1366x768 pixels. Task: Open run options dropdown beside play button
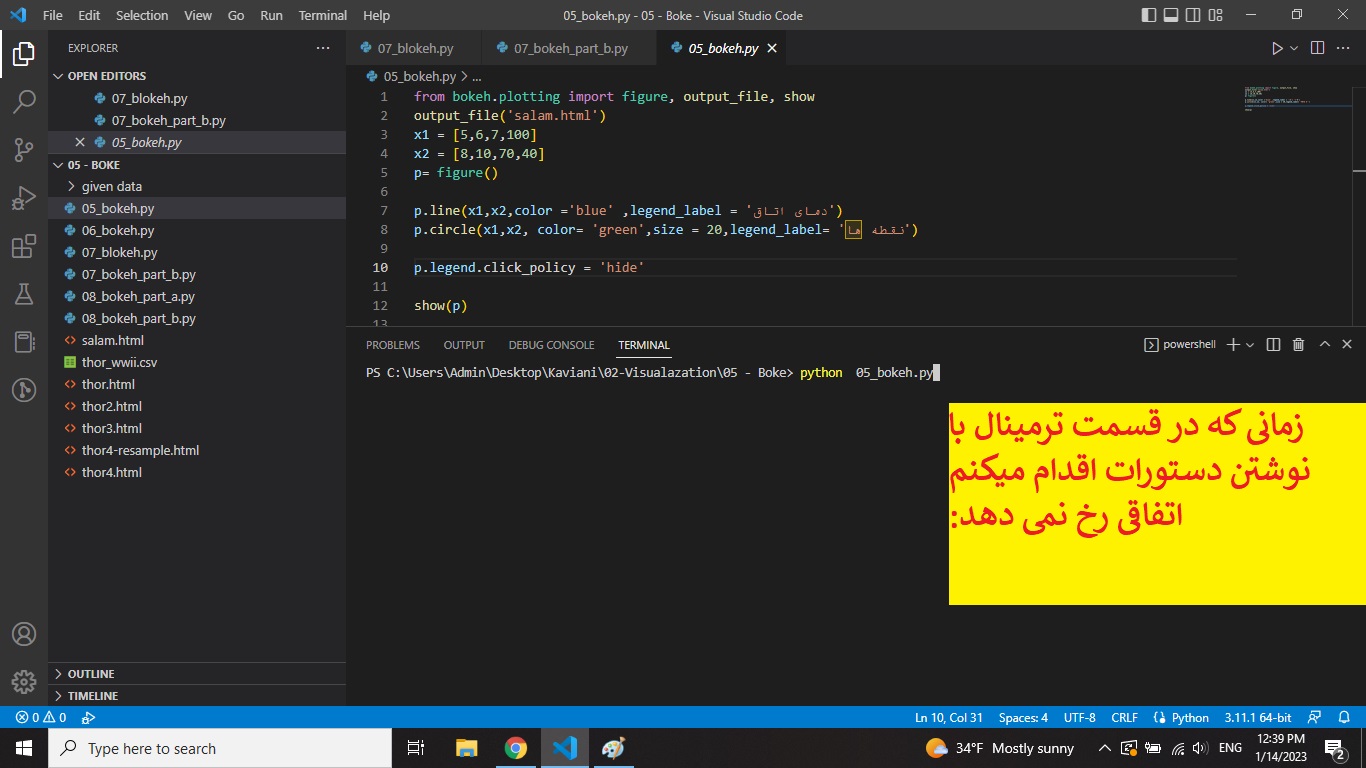pyautogui.click(x=1294, y=48)
